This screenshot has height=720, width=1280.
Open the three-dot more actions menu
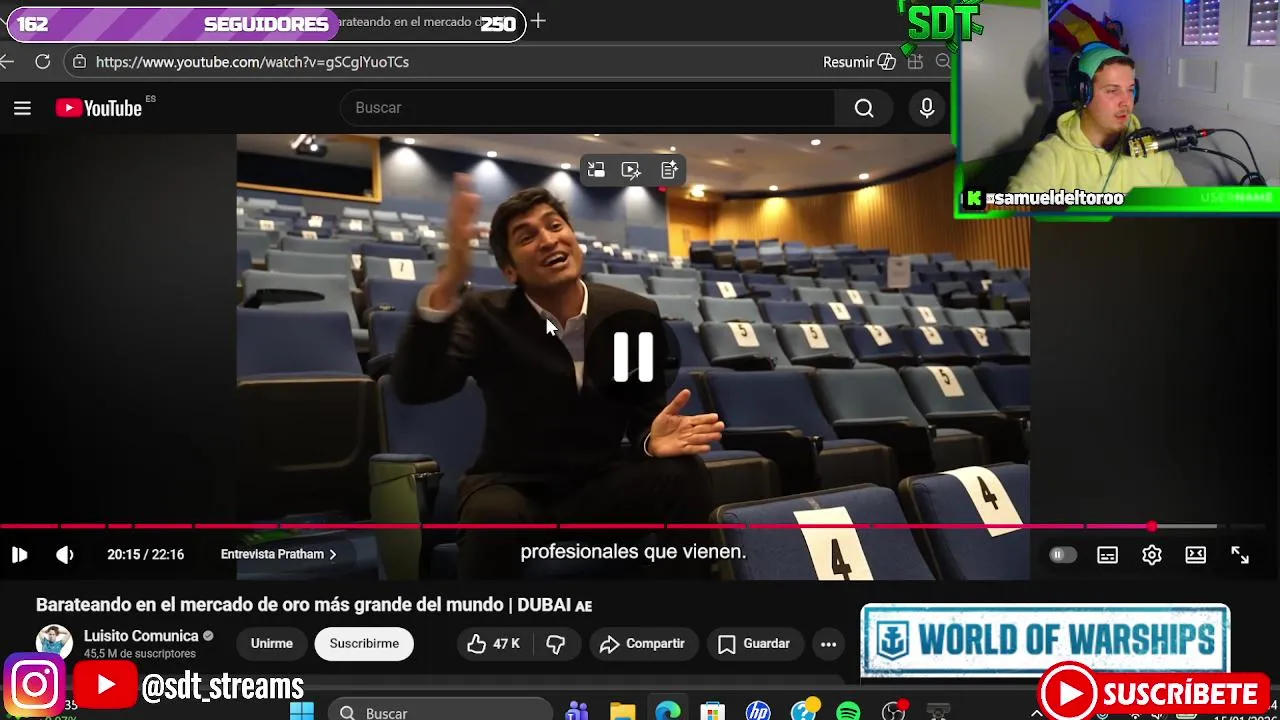[829, 644]
